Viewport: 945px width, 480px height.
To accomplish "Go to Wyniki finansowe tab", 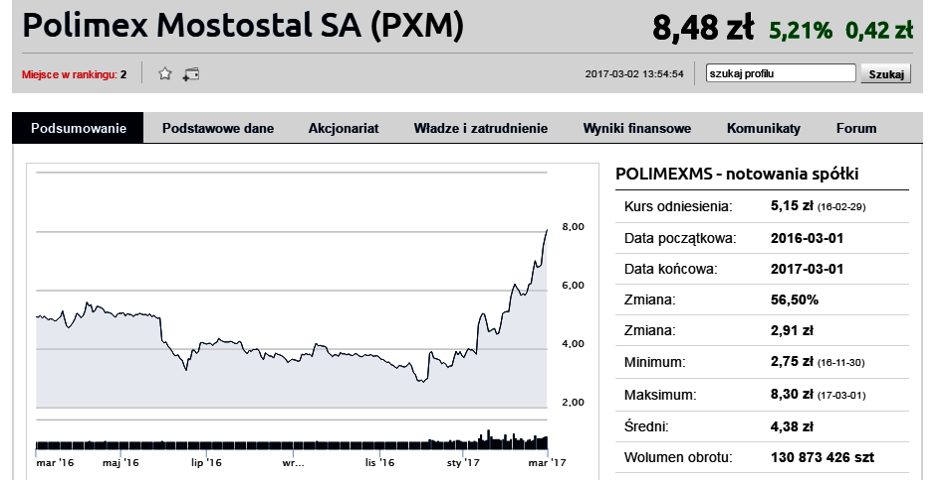I will coord(637,128).
